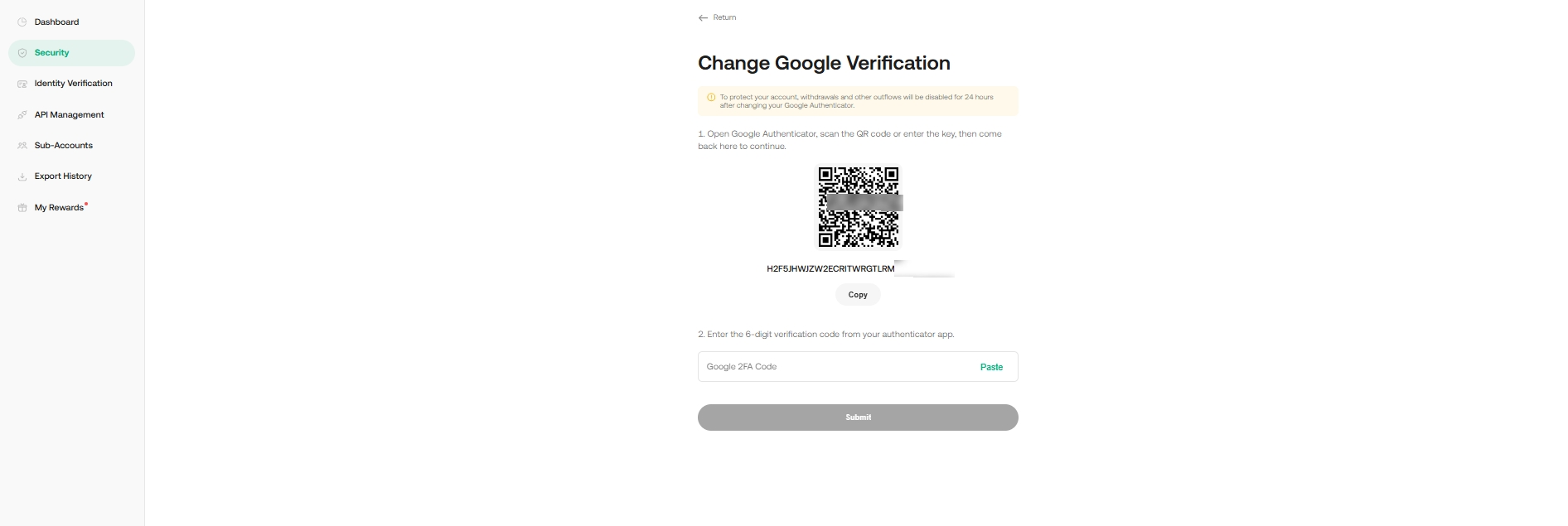Go to Identity Verification section
The width and height of the screenshot is (1568, 526).
(73, 84)
